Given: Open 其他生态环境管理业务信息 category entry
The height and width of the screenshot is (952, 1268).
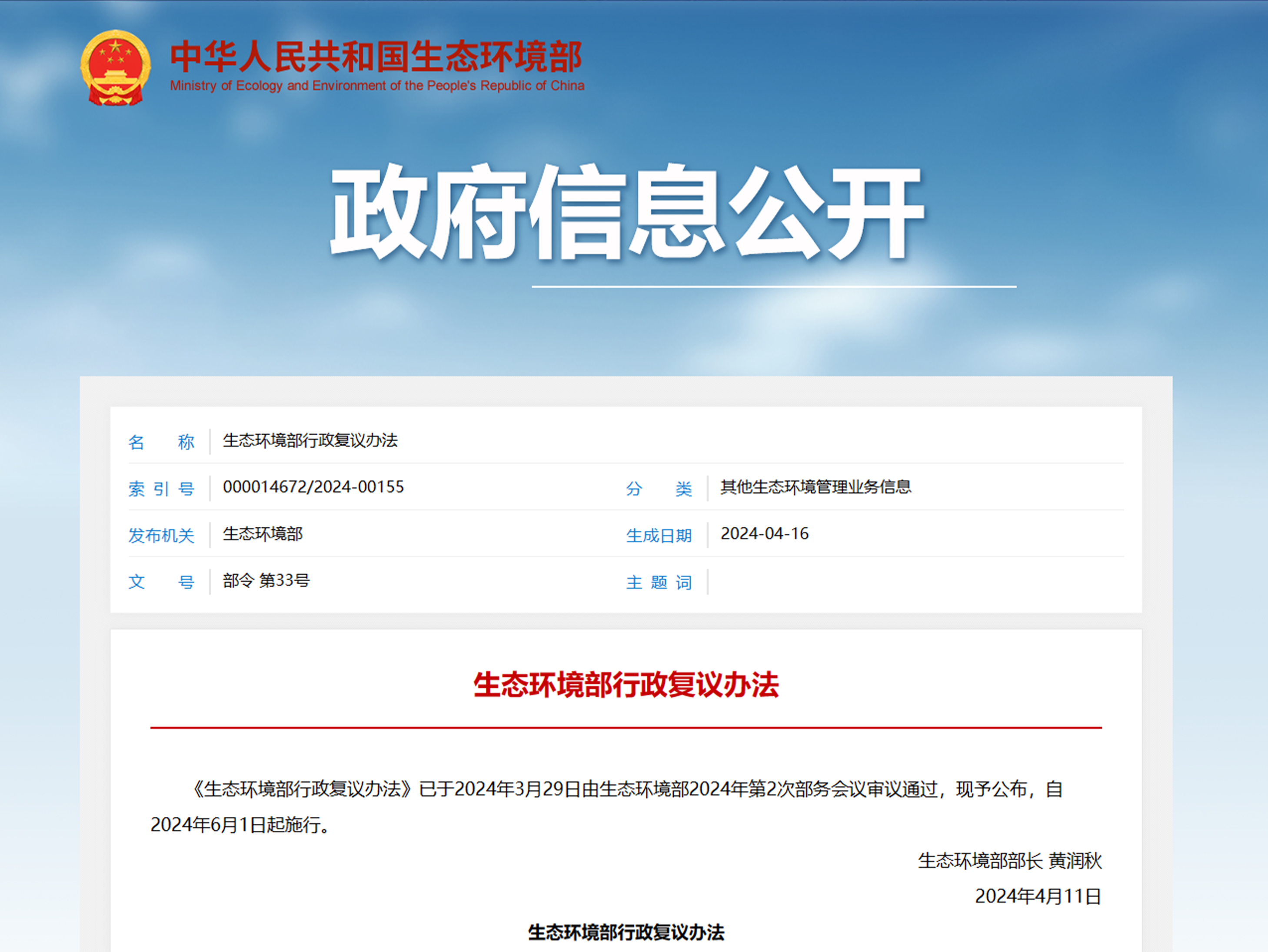Looking at the screenshot, I should click(817, 488).
